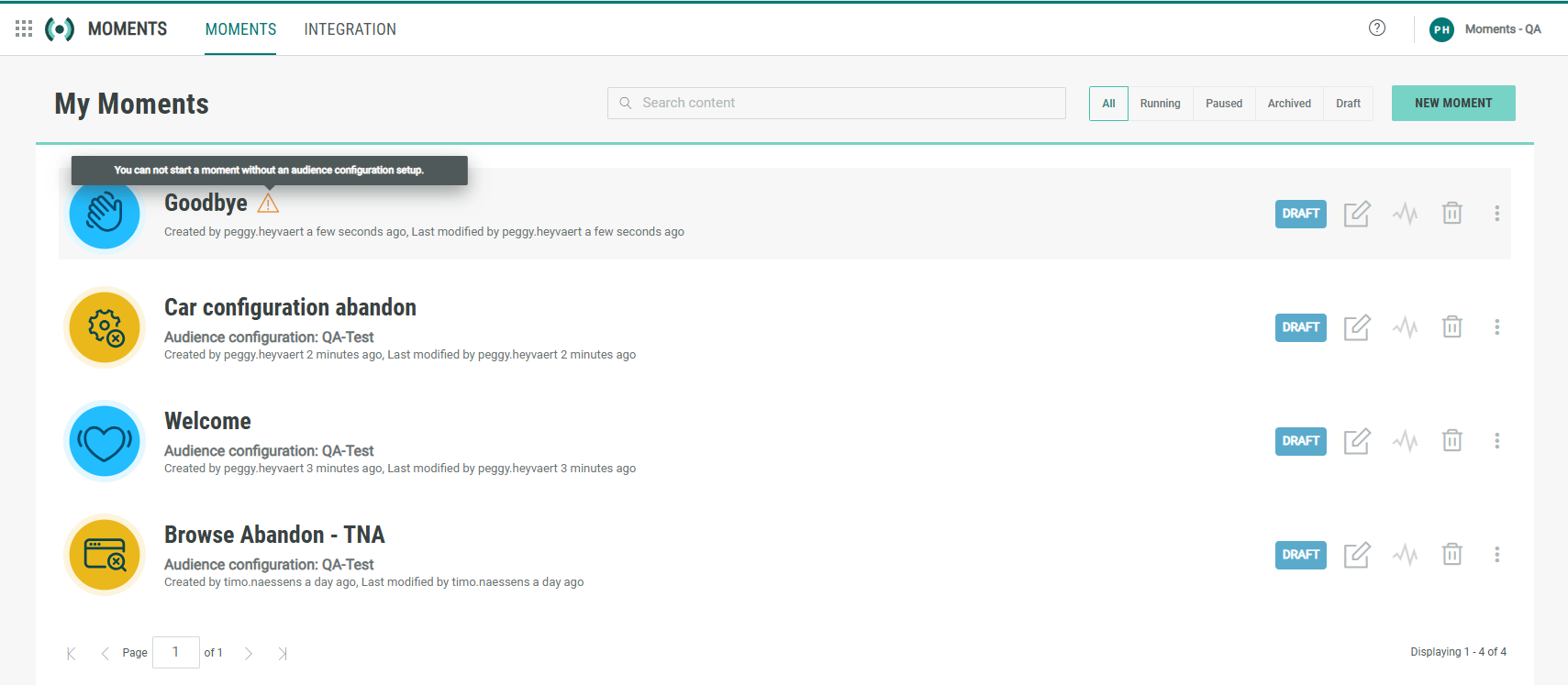Delete the Car configuration abandon moment
Image resolution: width=1568 pixels, height=685 pixels.
click(1451, 327)
